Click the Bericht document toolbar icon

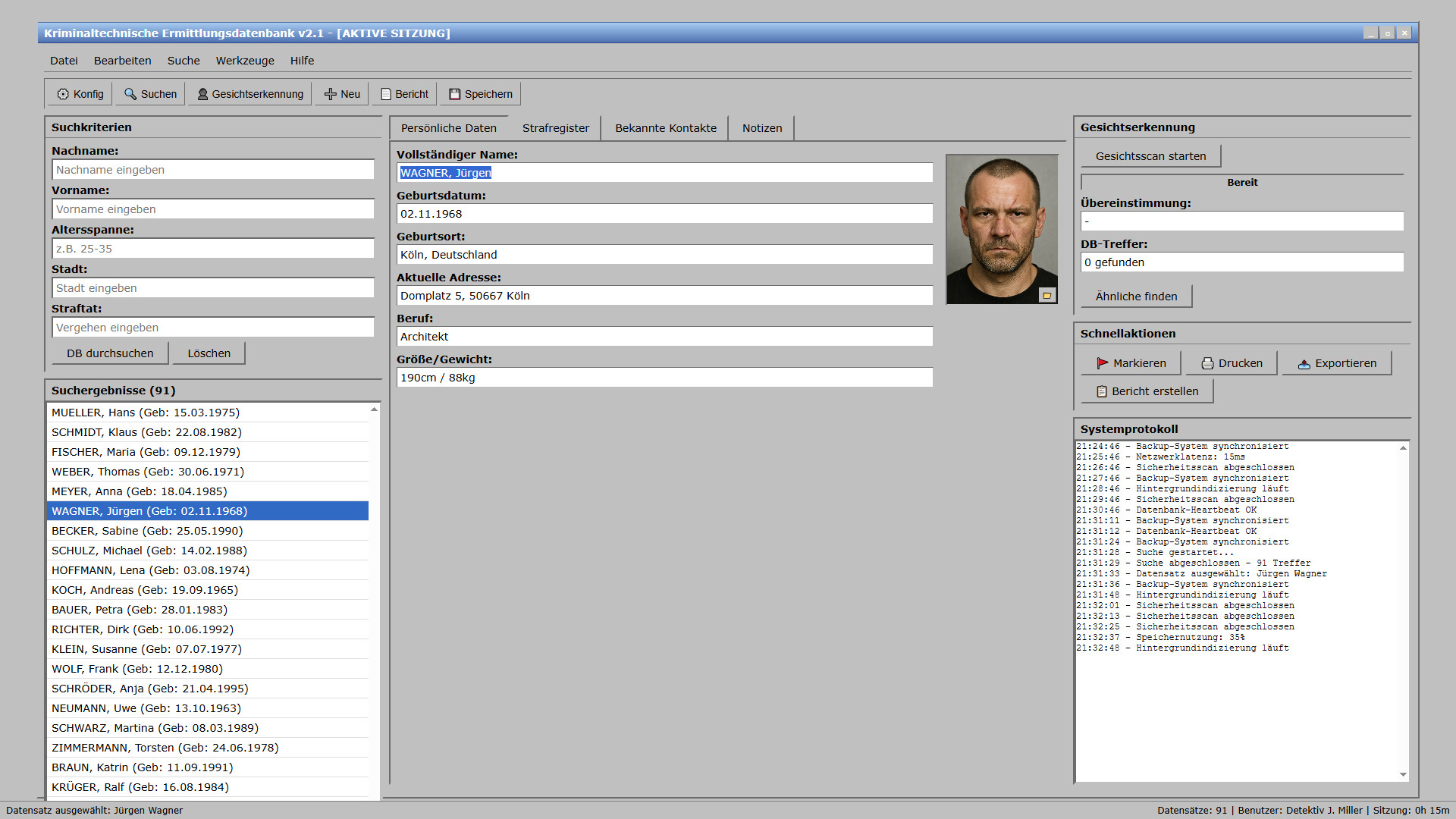point(386,94)
